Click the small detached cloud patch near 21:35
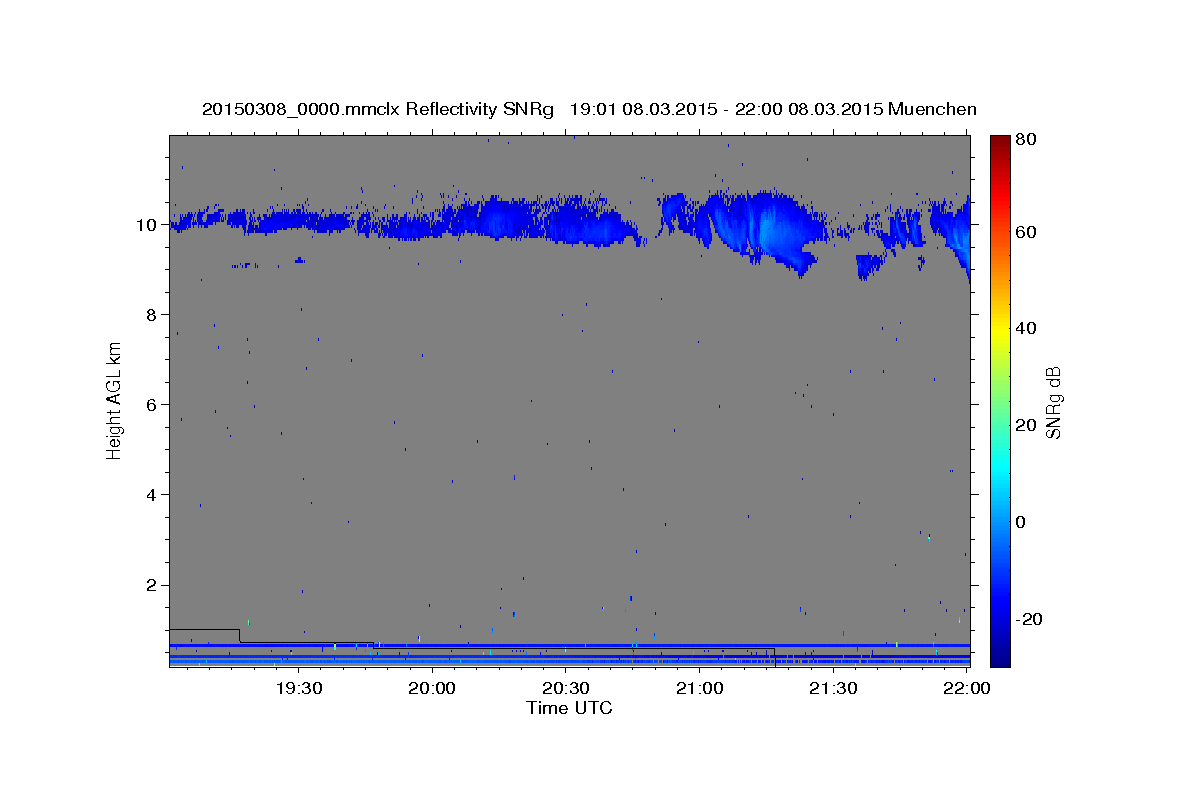Screen dimensions: 1200x800 pyautogui.click(x=869, y=266)
